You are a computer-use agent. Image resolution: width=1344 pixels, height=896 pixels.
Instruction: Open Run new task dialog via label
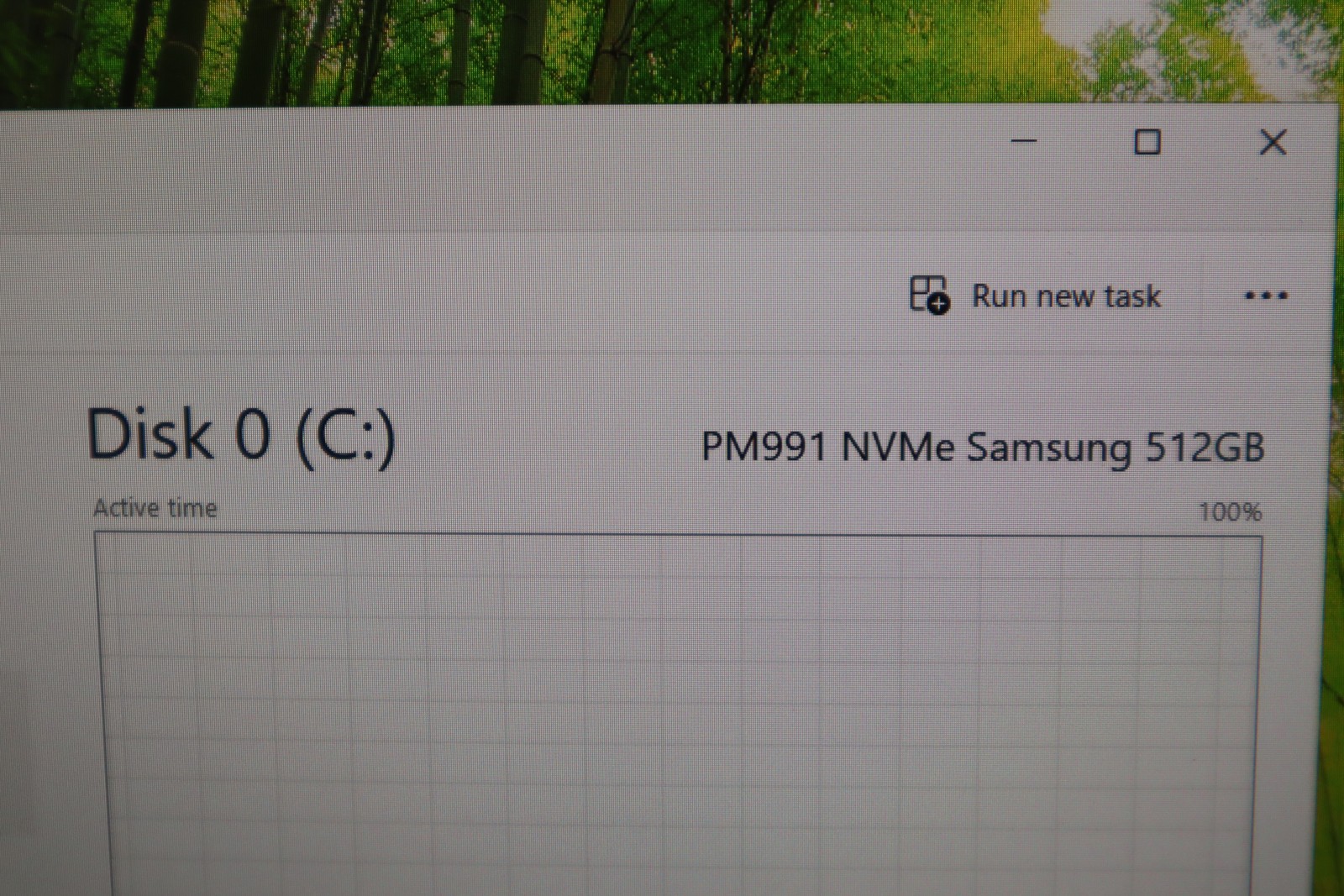pyautogui.click(x=1066, y=296)
